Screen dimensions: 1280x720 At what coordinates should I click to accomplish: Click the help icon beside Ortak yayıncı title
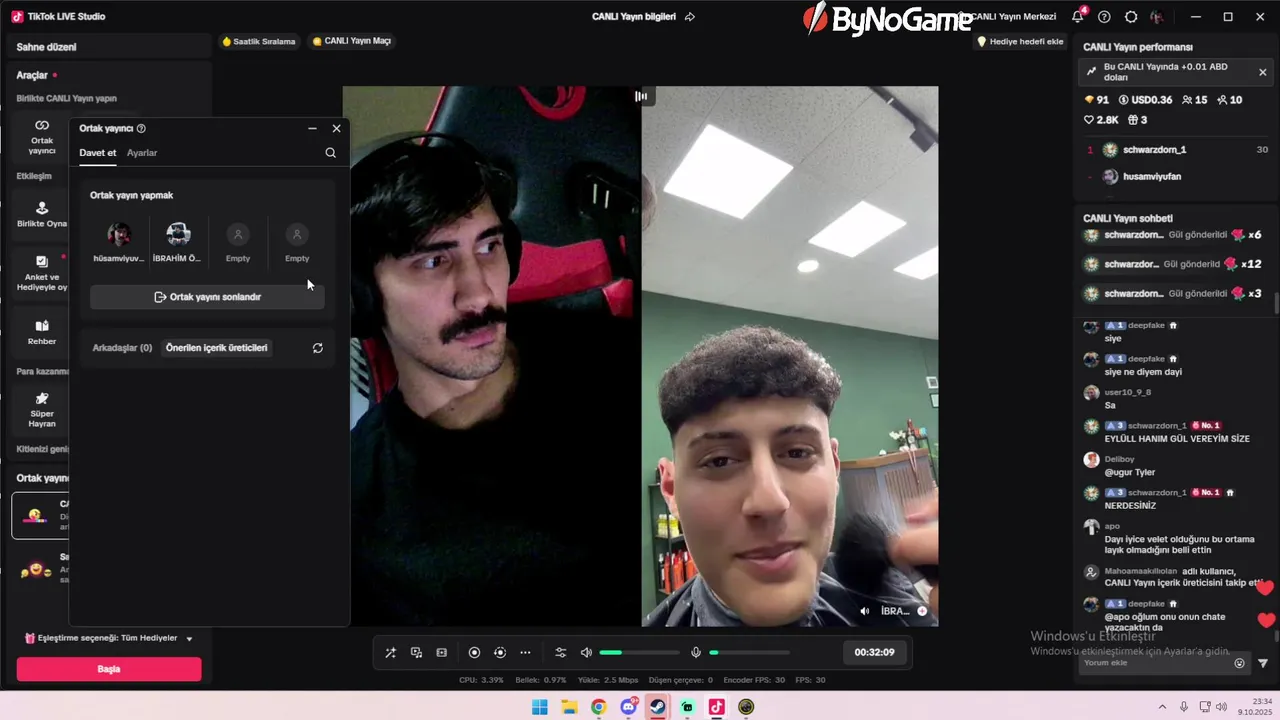141,128
